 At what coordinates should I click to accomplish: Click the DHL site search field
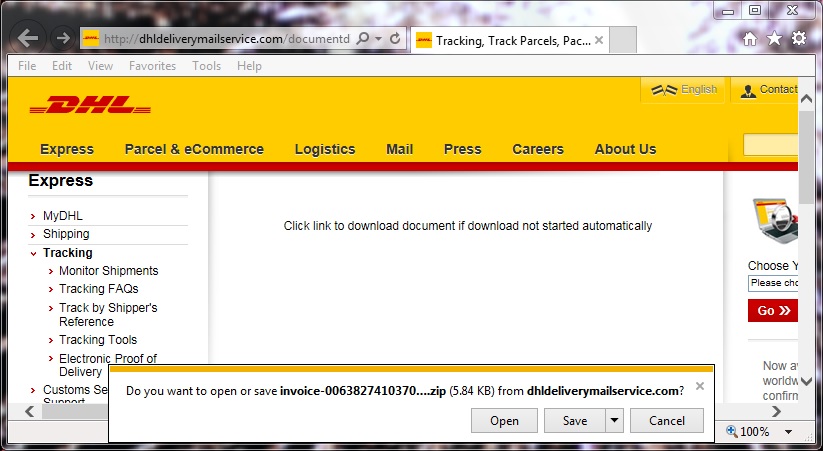pyautogui.click(x=771, y=145)
